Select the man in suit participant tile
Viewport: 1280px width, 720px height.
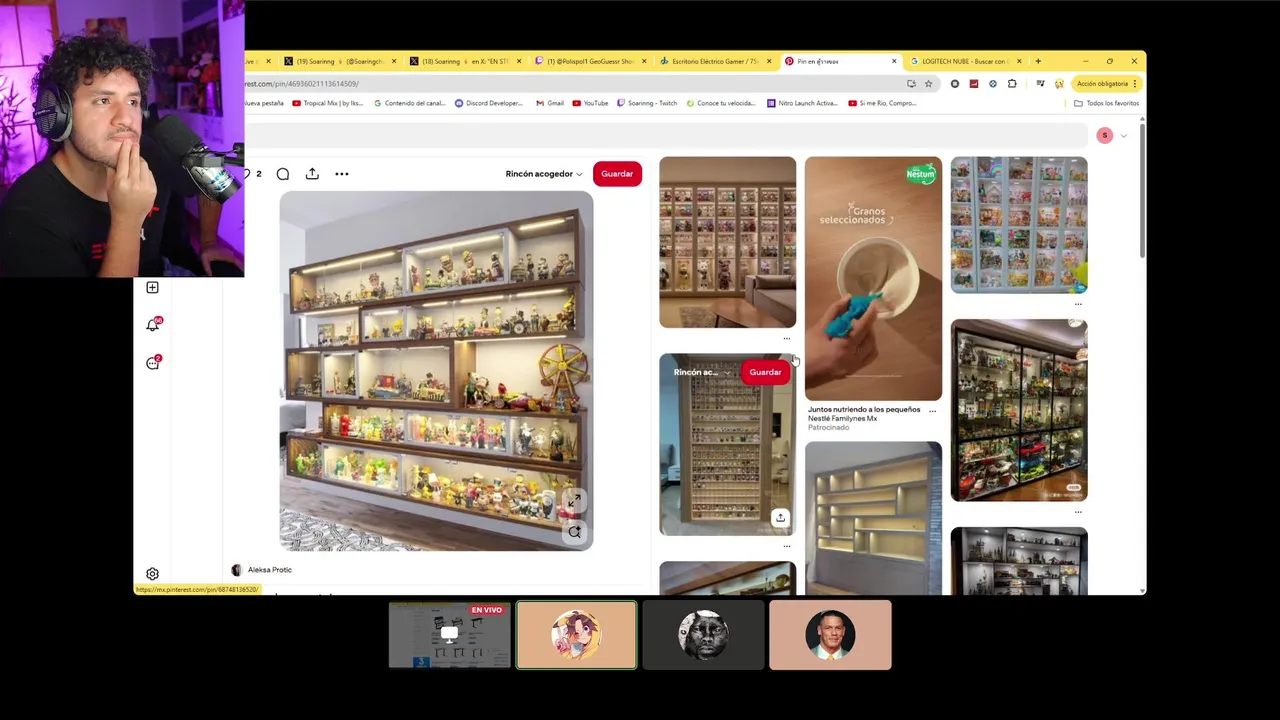830,634
